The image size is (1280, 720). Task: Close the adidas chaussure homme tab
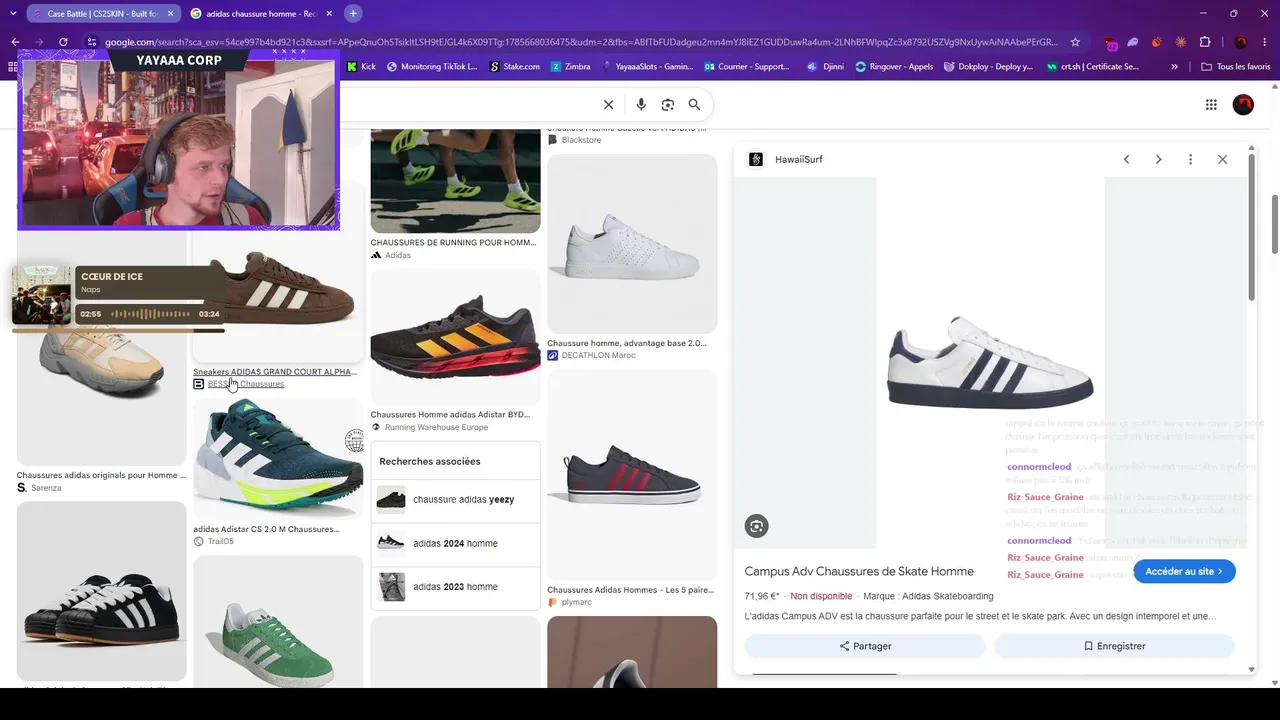click(x=329, y=14)
